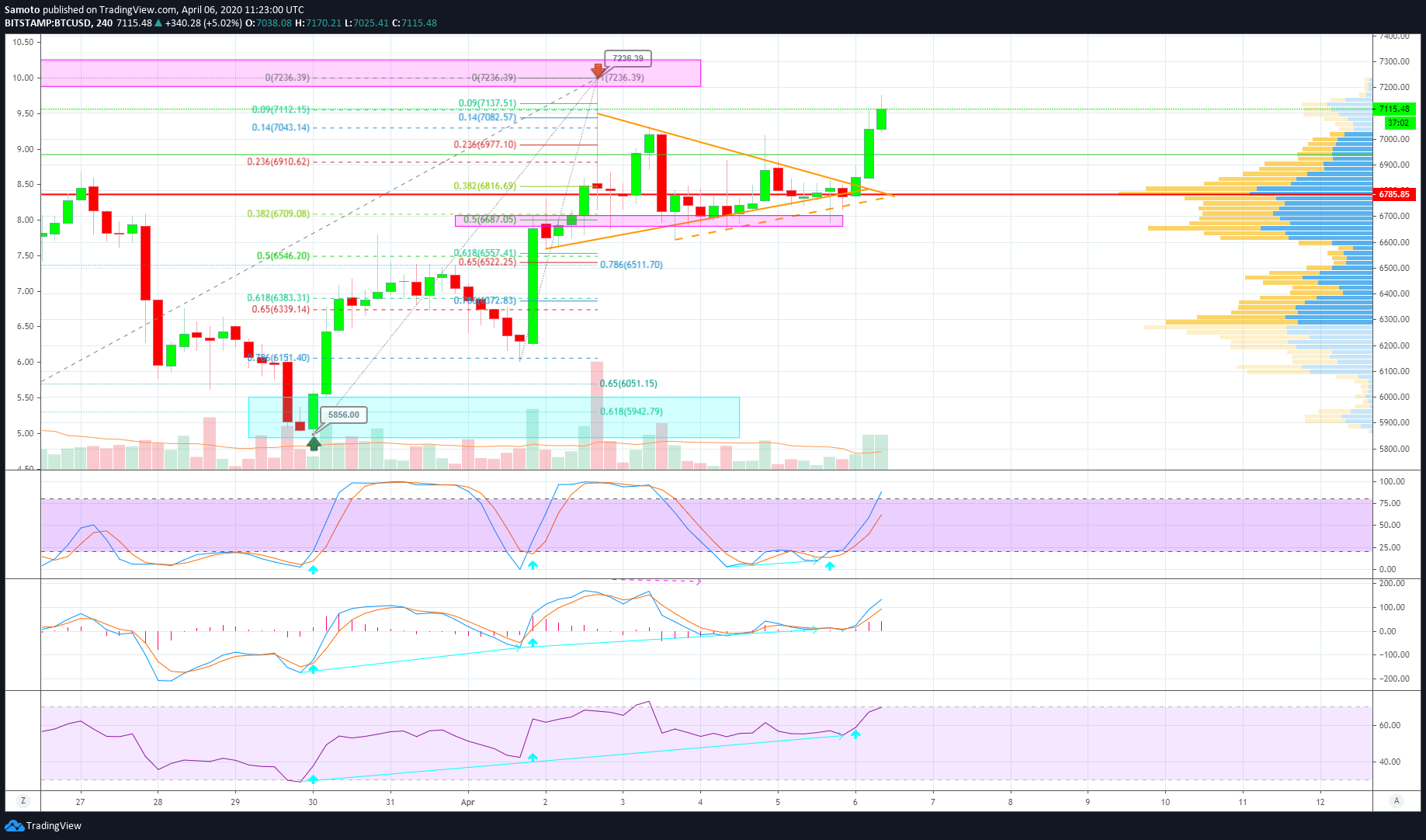Viewport: 1426px width, 840px height.
Task: Click the author name Samoto in header
Action: (23, 10)
